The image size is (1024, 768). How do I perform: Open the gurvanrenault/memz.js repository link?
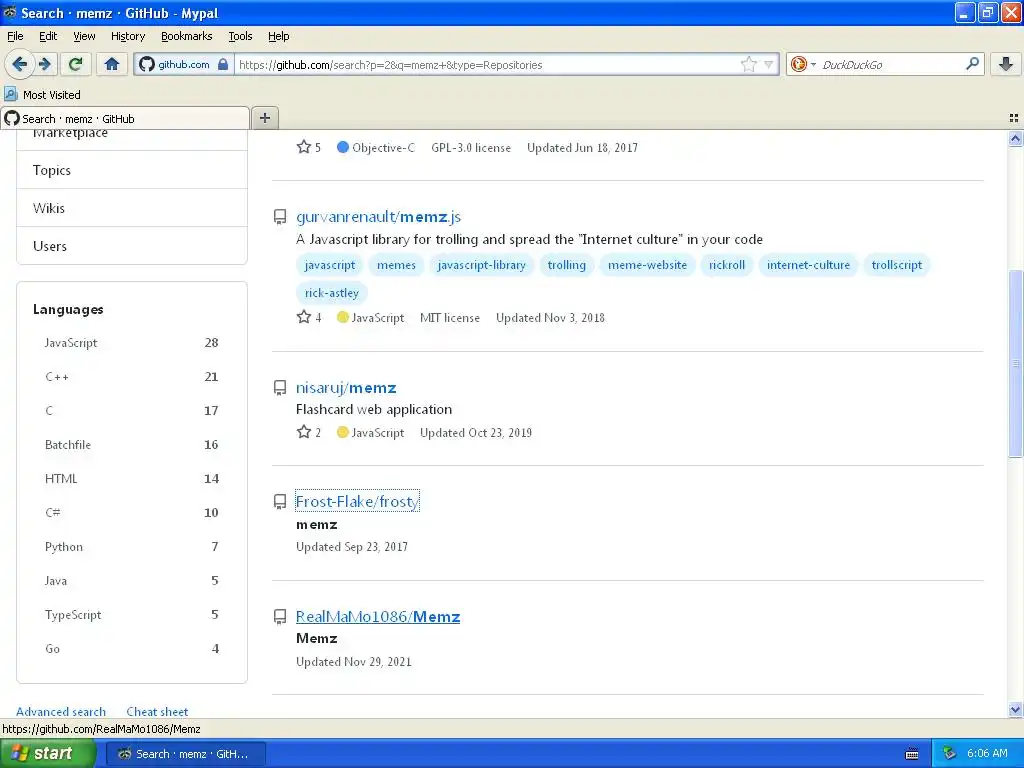pos(378,217)
